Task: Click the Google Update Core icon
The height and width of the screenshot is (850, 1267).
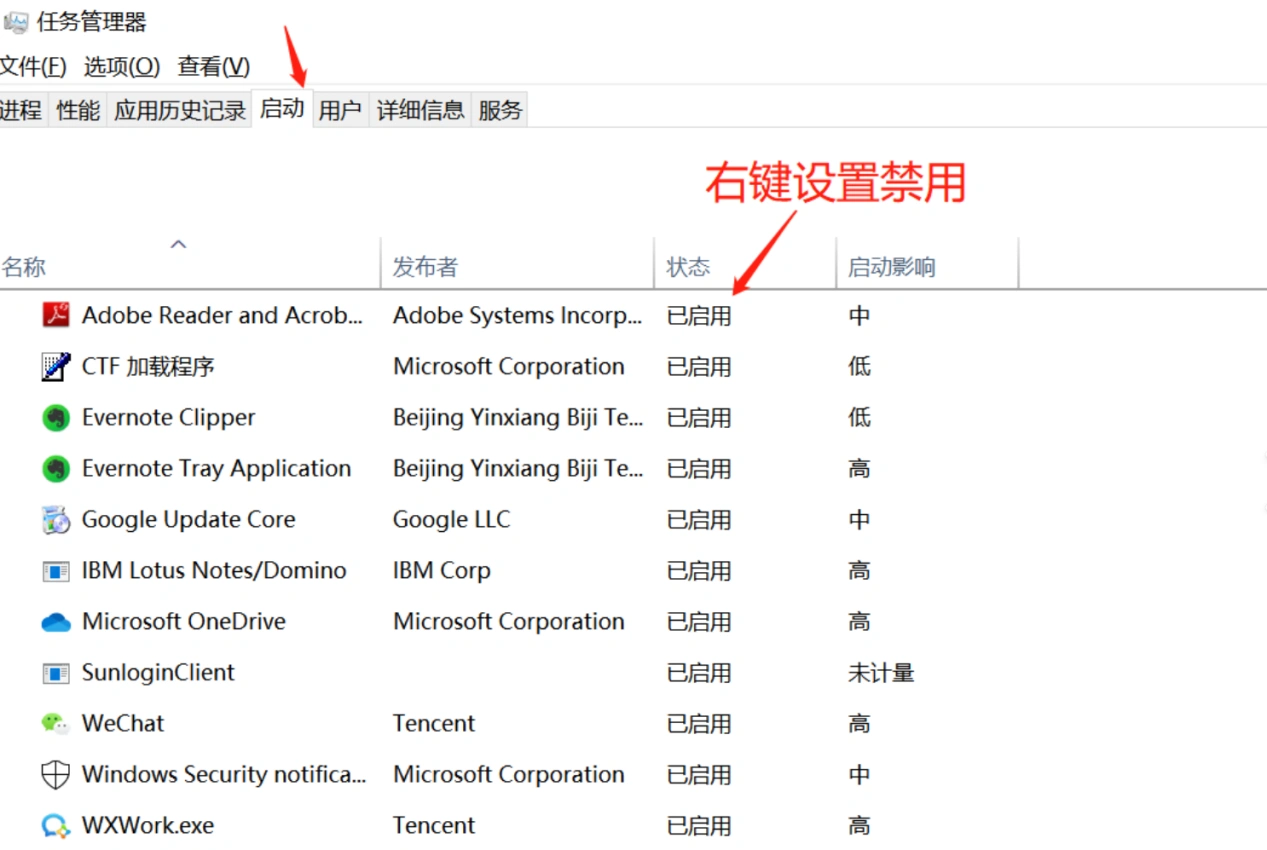Action: click(x=56, y=520)
